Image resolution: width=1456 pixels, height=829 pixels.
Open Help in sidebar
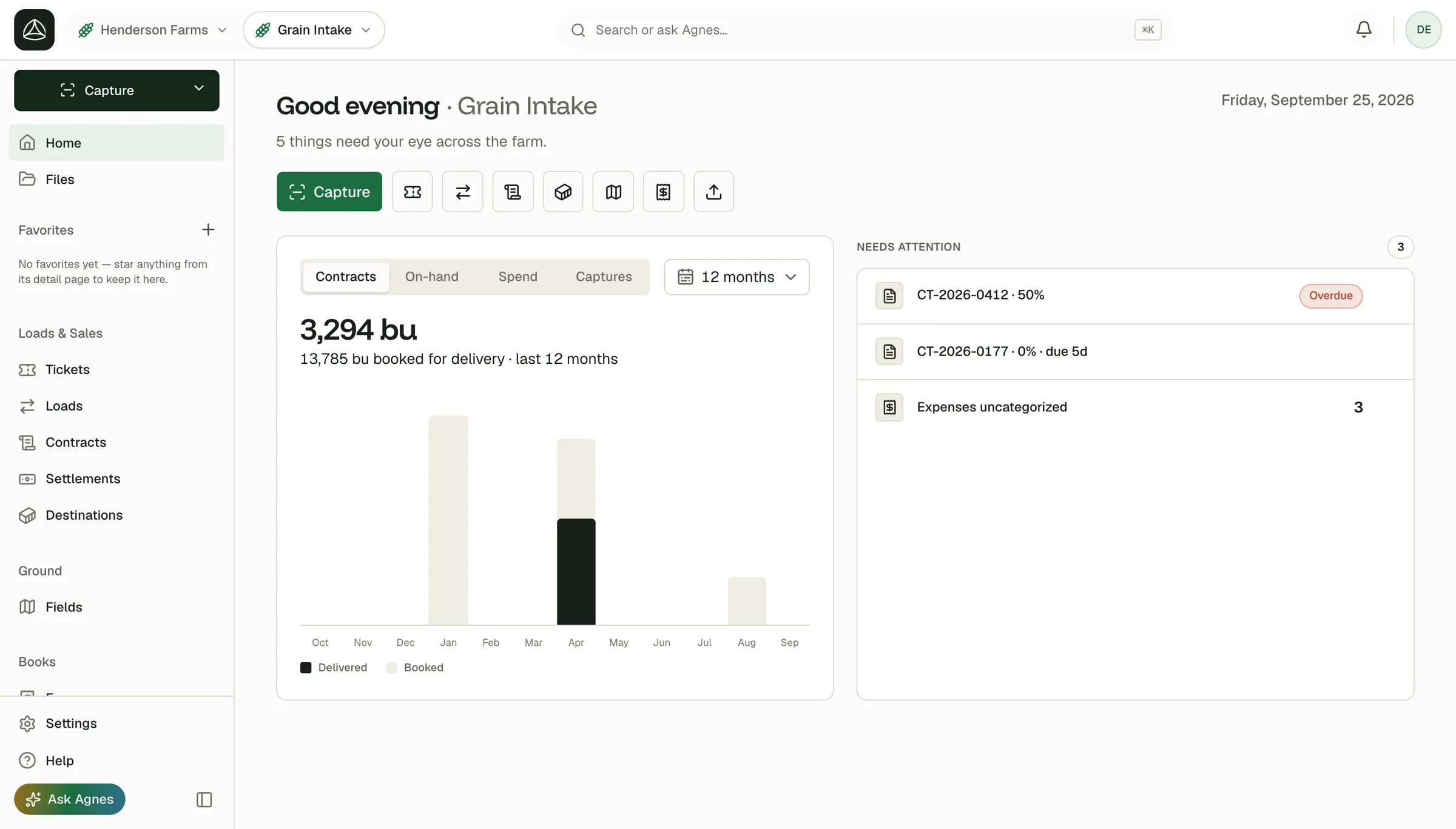[116, 760]
